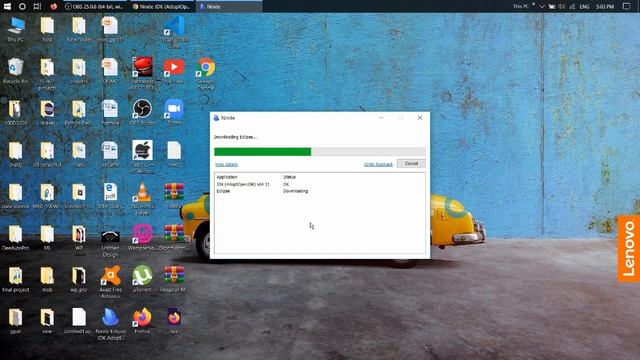Open the DeeAutoPro folder
Viewport: 640px width, 360px height.
pyautogui.click(x=16, y=238)
